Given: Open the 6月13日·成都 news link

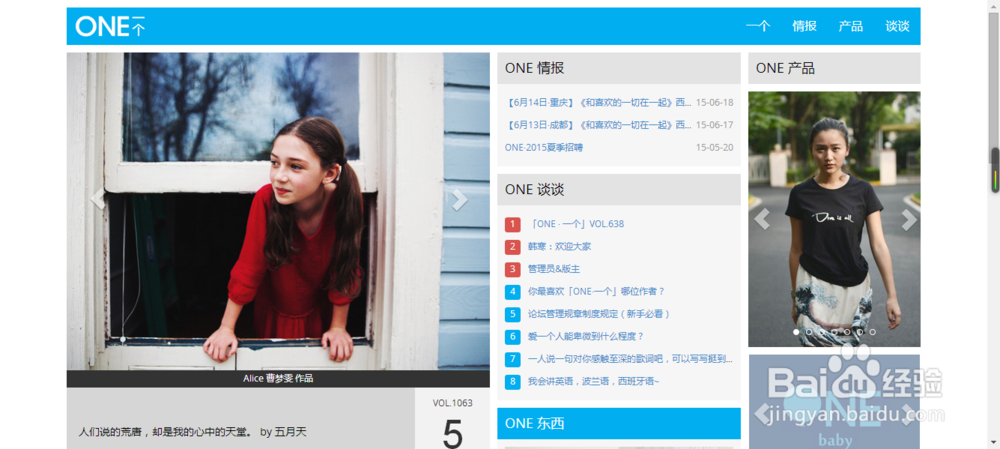Looking at the screenshot, I should click(x=598, y=124).
